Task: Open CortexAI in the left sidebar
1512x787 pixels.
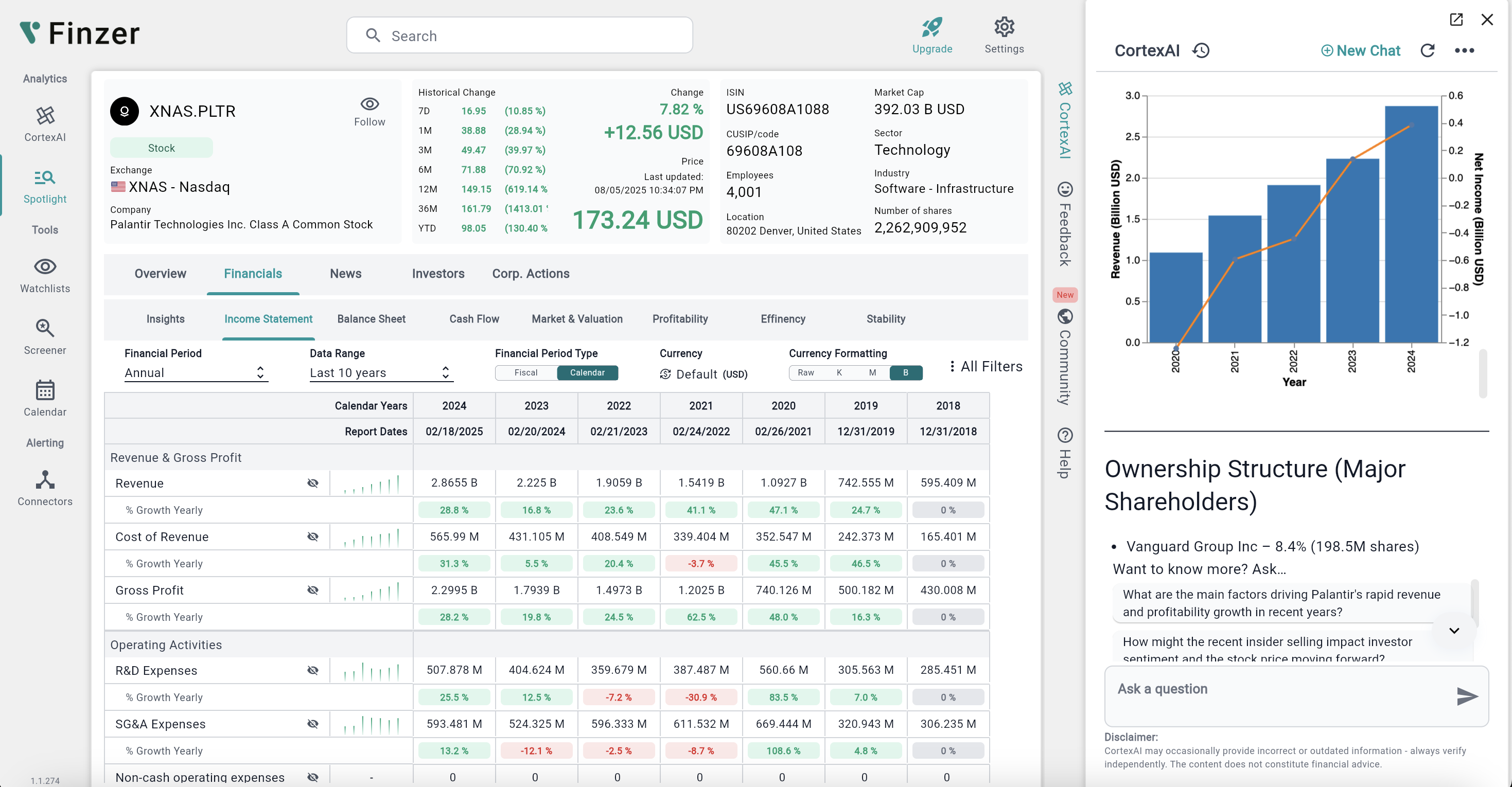Action: [45, 124]
